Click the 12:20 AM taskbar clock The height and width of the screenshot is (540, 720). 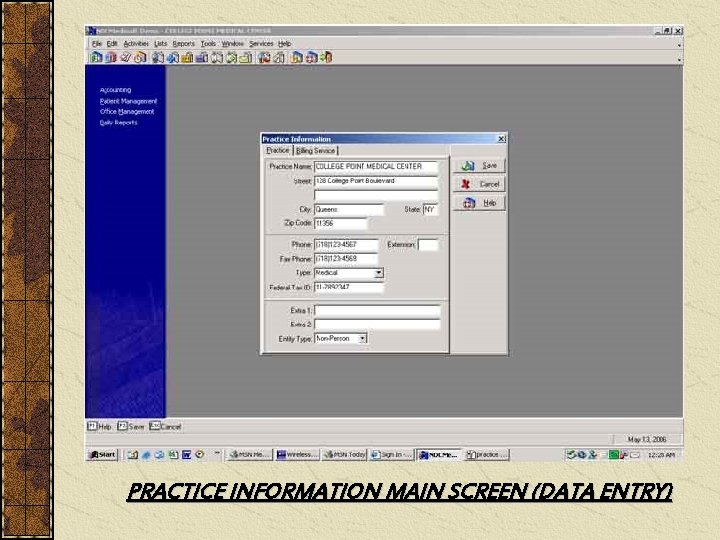661,455
